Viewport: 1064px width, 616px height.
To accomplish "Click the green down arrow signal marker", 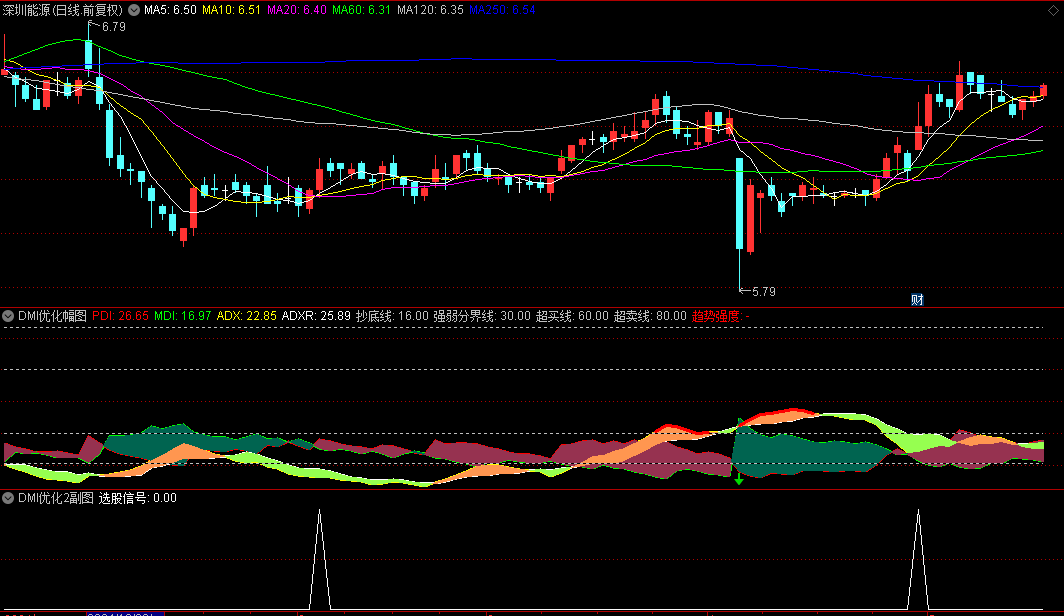I will coord(739,480).
